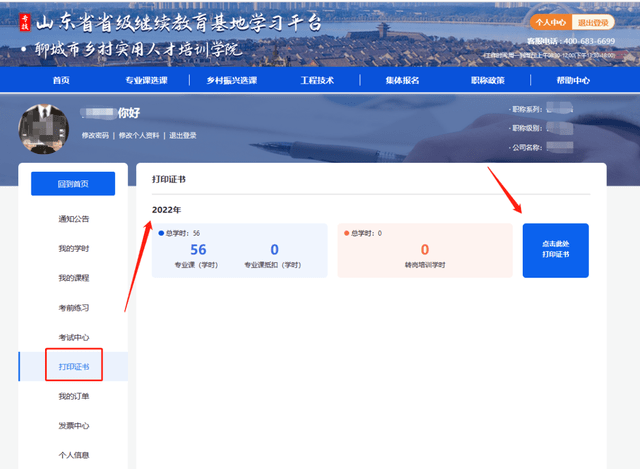
Task: Click the 打印证书 page heading
Action: (x=169, y=179)
